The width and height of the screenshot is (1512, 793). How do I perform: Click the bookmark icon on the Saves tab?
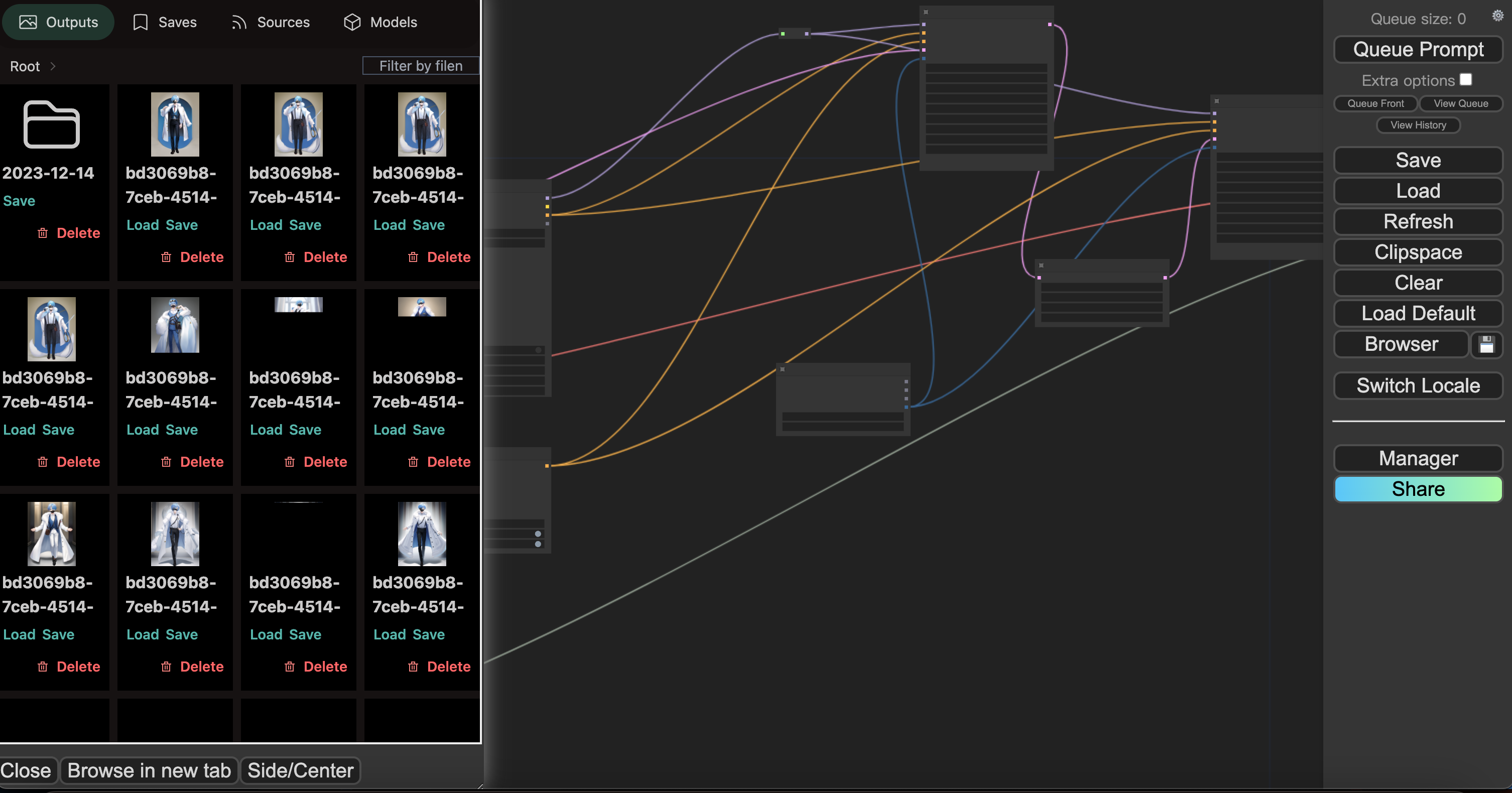click(140, 22)
